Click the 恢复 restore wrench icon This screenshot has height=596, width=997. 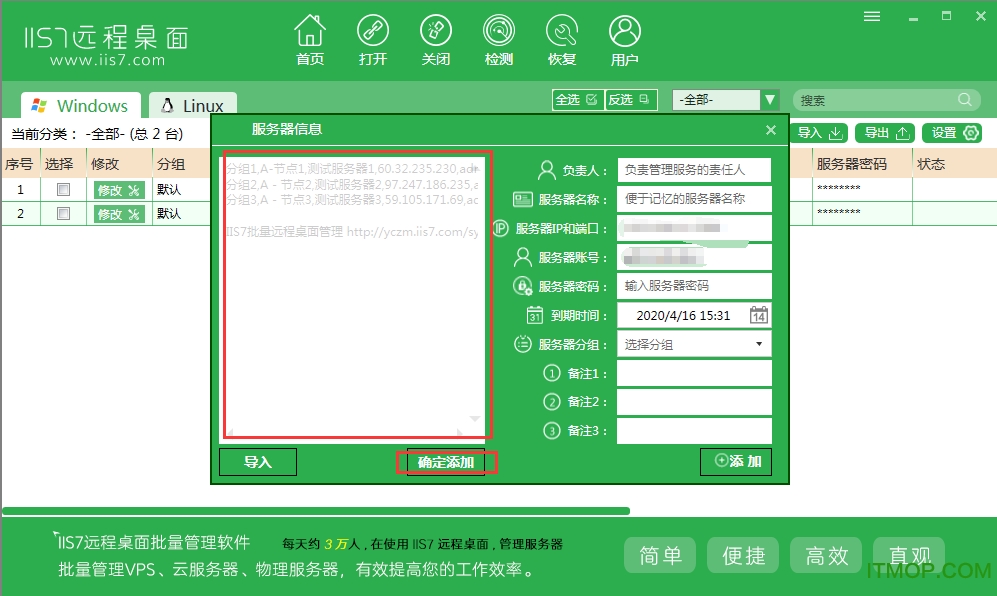pos(562,32)
